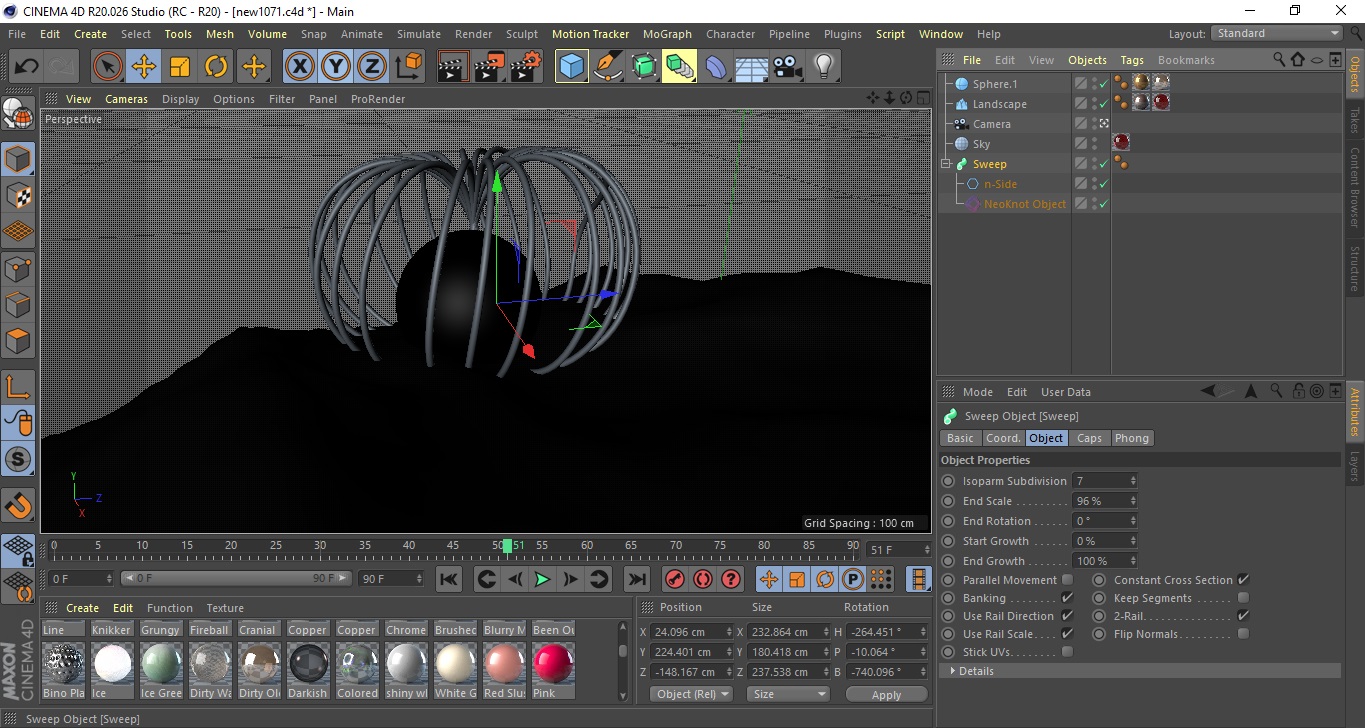The height and width of the screenshot is (728, 1365).
Task: Click Make Editable icon in left toolbar
Action: click(x=18, y=116)
